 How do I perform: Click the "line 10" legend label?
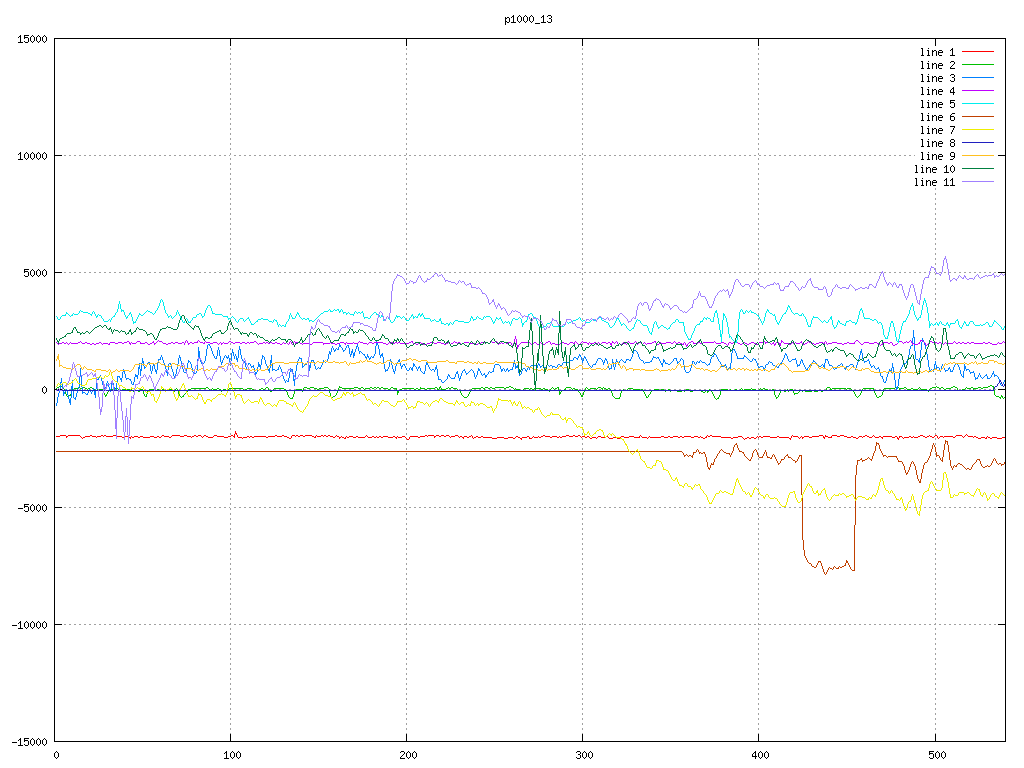(x=934, y=169)
